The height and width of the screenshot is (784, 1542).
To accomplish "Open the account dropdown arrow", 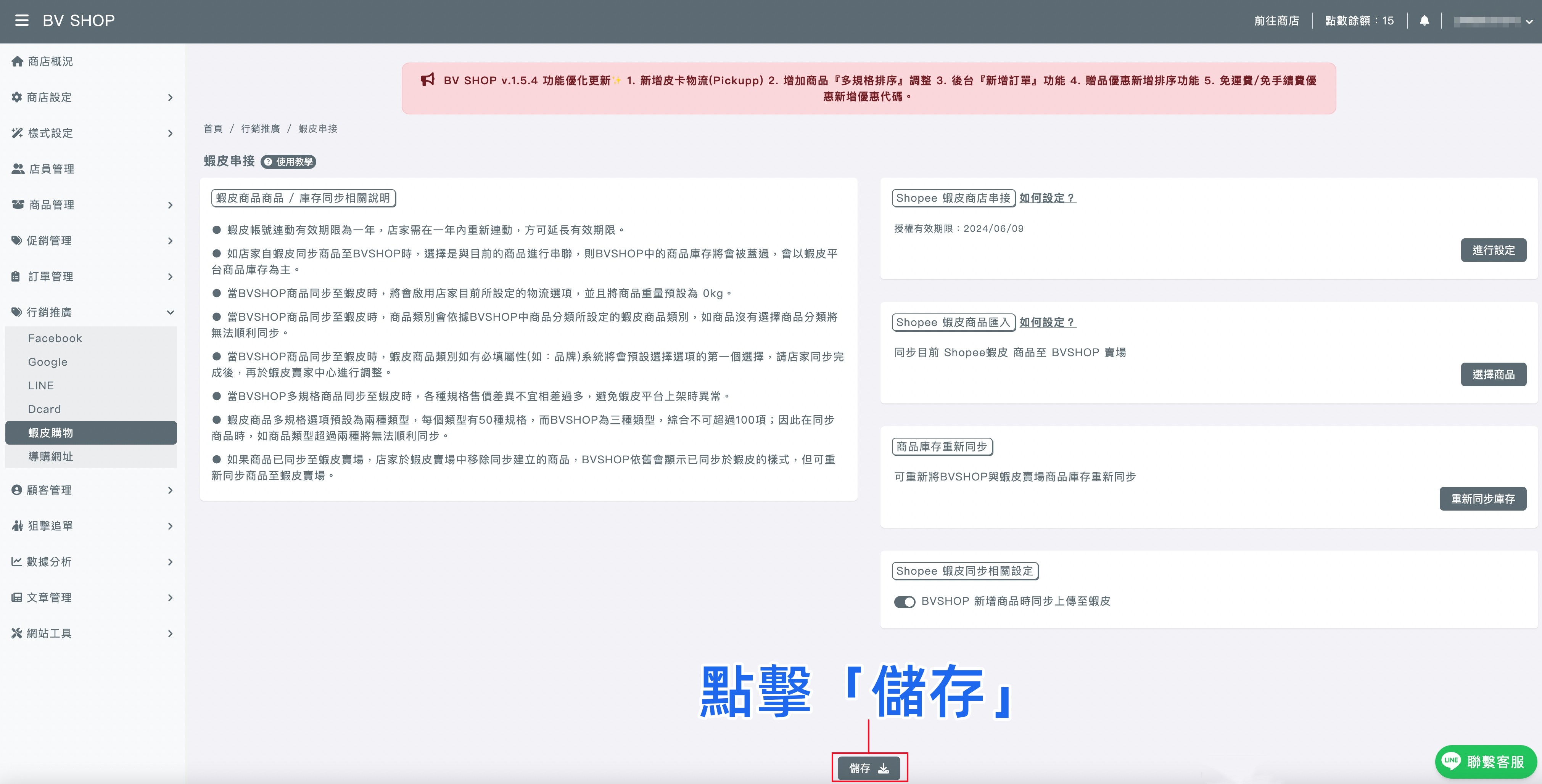I will pos(1529,22).
